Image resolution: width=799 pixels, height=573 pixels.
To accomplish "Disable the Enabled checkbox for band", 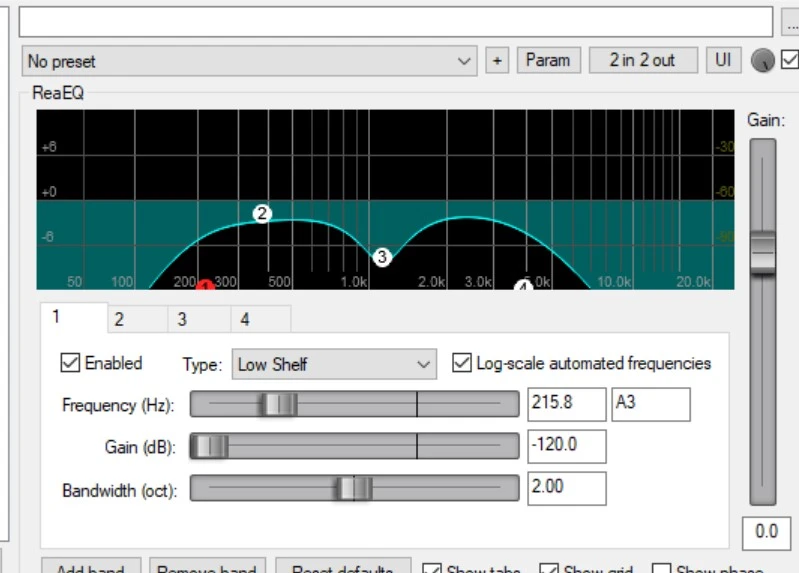I will pyautogui.click(x=71, y=363).
